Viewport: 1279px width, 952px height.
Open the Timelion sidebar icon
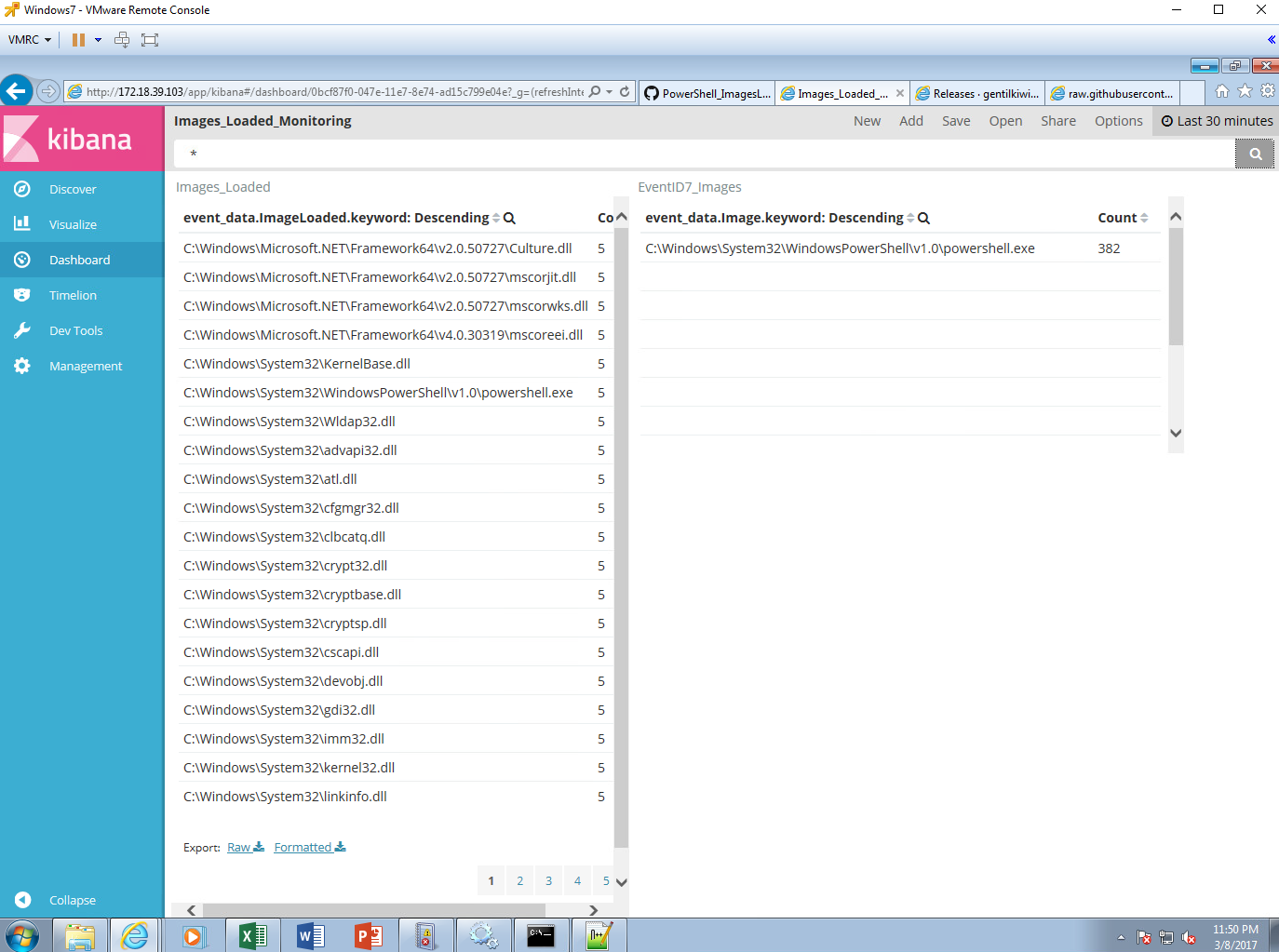click(x=22, y=295)
